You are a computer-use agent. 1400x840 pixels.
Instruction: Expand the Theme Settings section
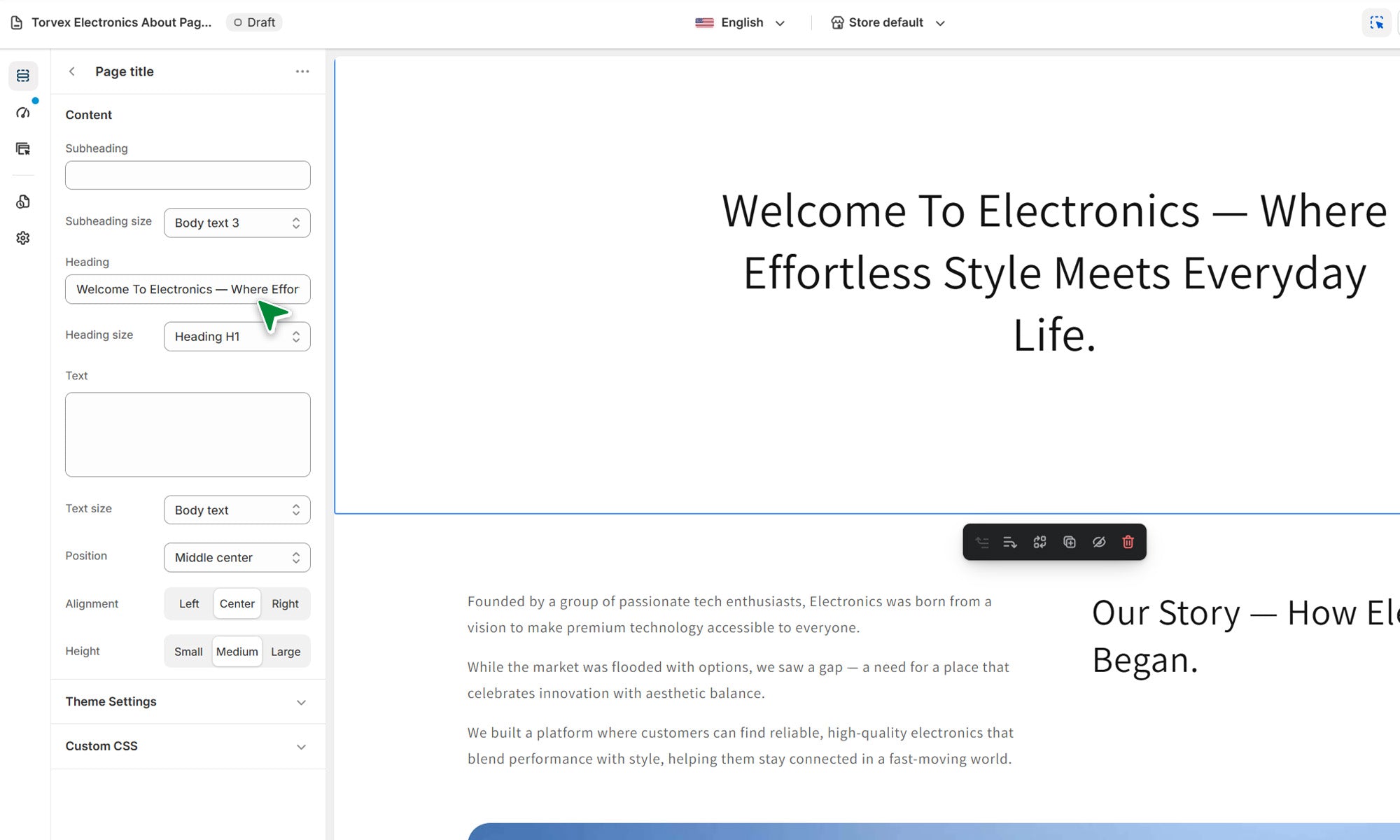[188, 701]
